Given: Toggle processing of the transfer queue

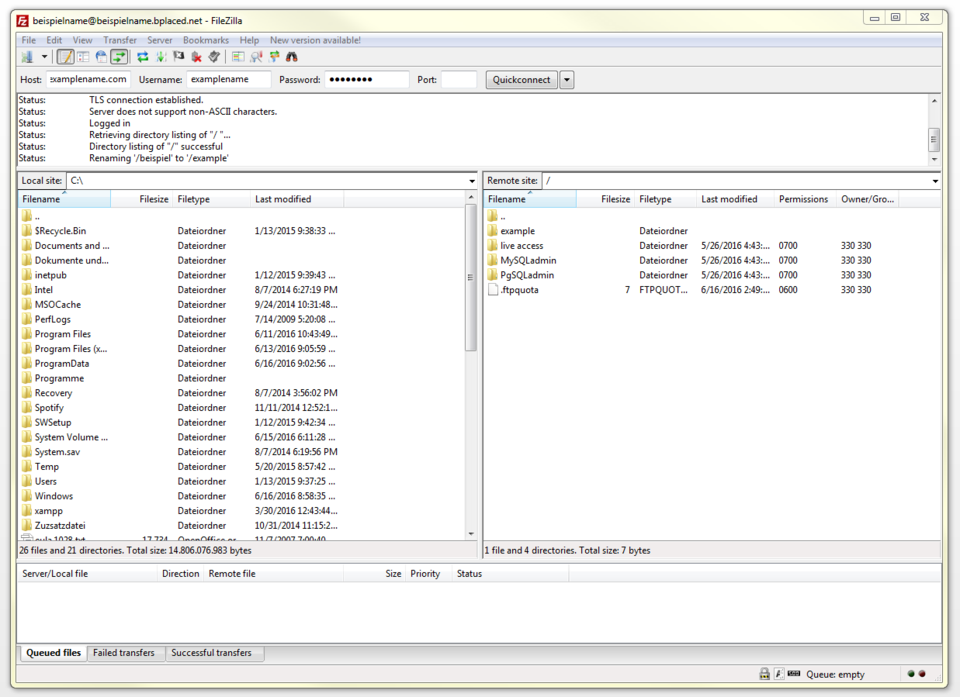Looking at the screenshot, I should tap(161, 57).
